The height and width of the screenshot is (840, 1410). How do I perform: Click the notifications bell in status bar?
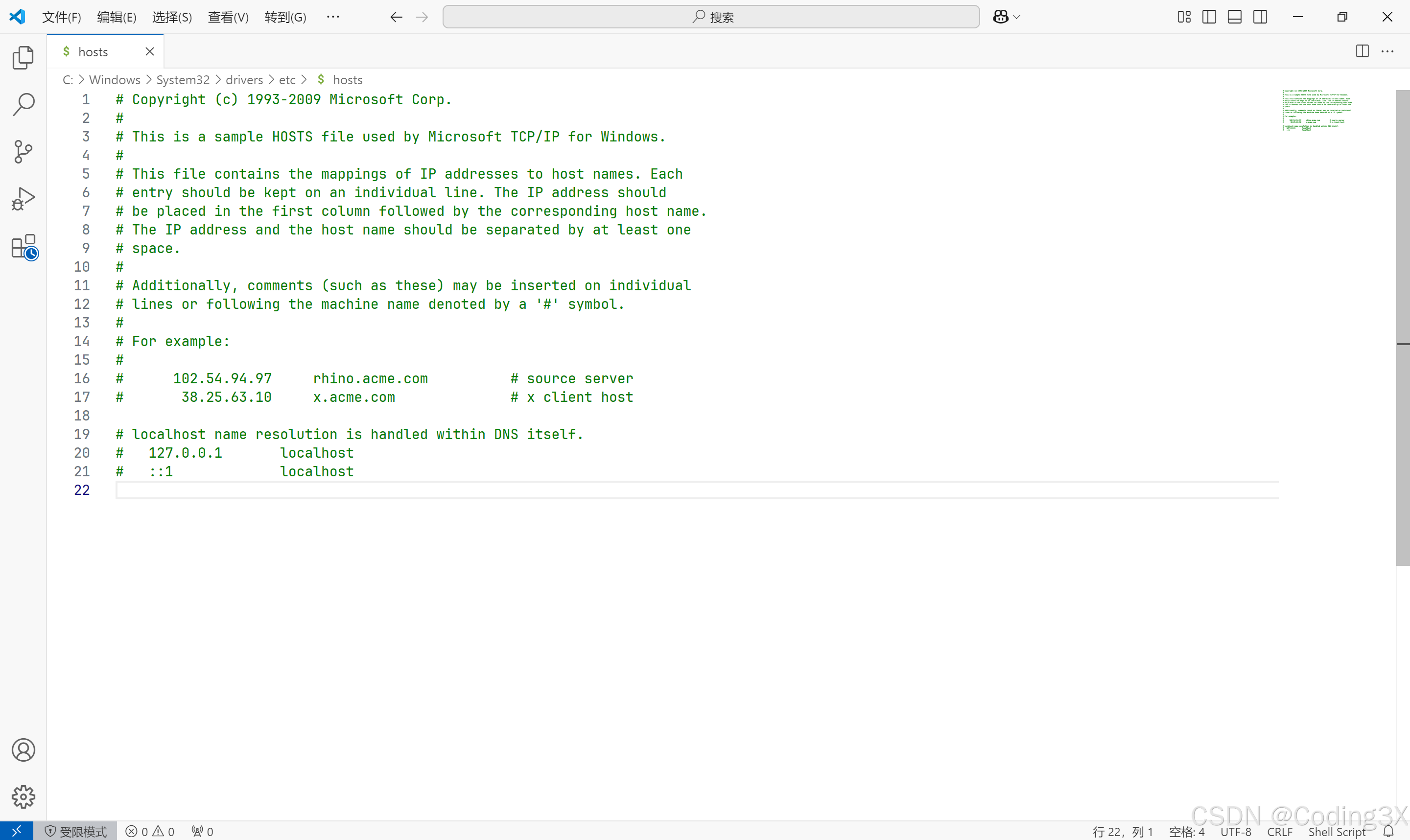[1388, 832]
